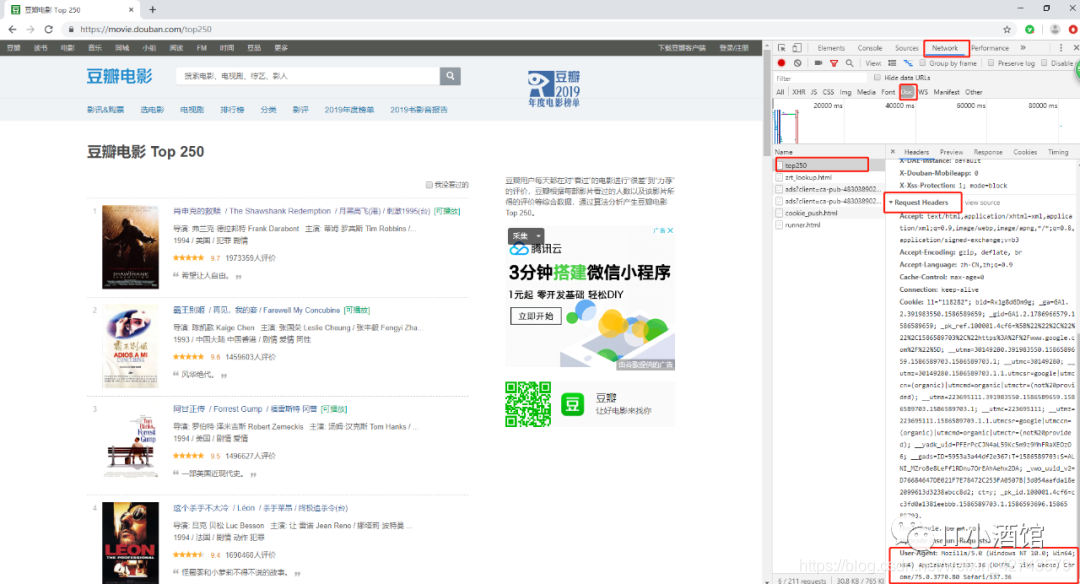Click the call-to-action button in the Tencent Cloud ad
This screenshot has width=1080, height=584.
pos(535,316)
